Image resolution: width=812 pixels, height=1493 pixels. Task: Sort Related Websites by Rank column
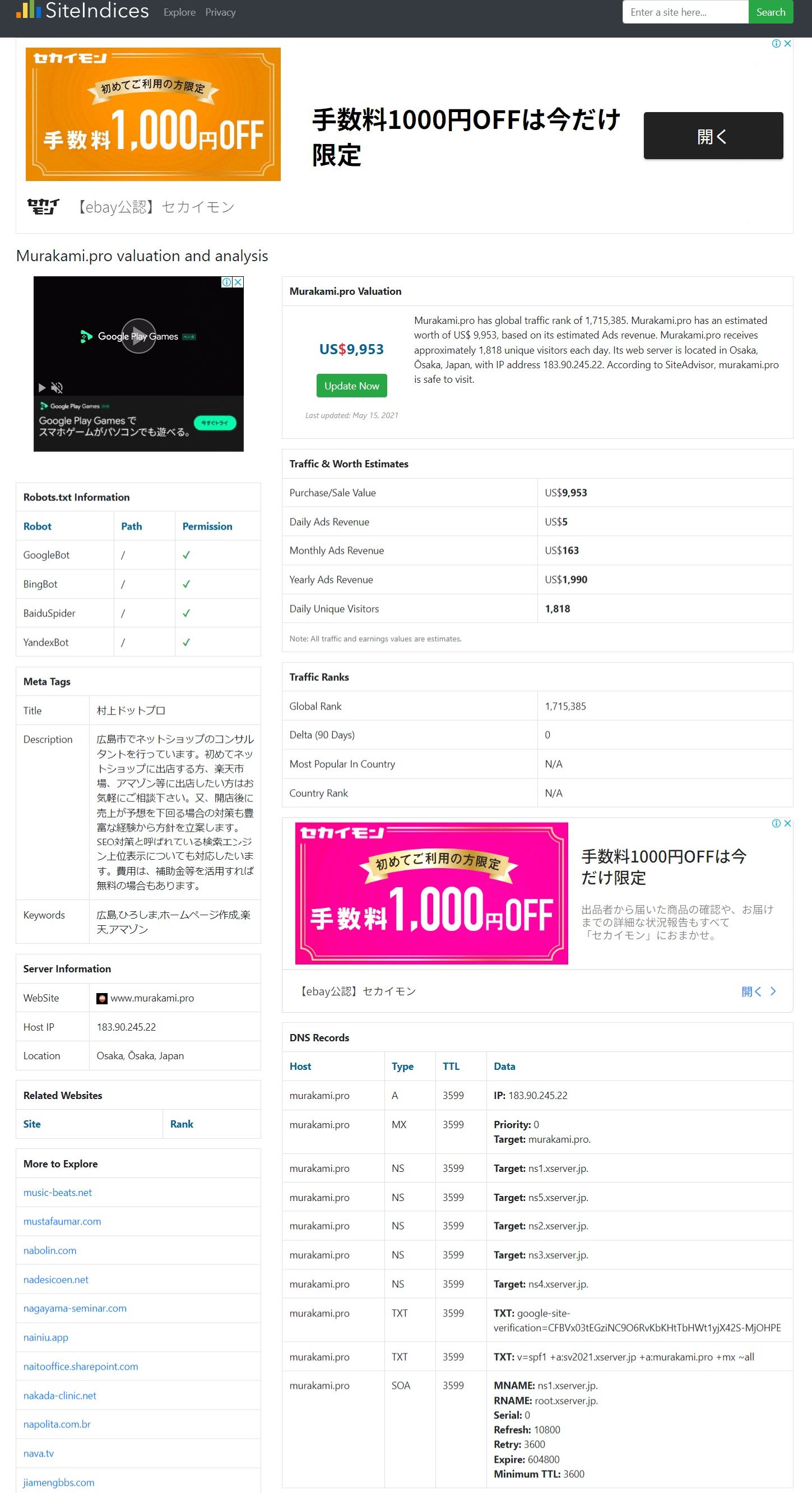pos(182,1124)
